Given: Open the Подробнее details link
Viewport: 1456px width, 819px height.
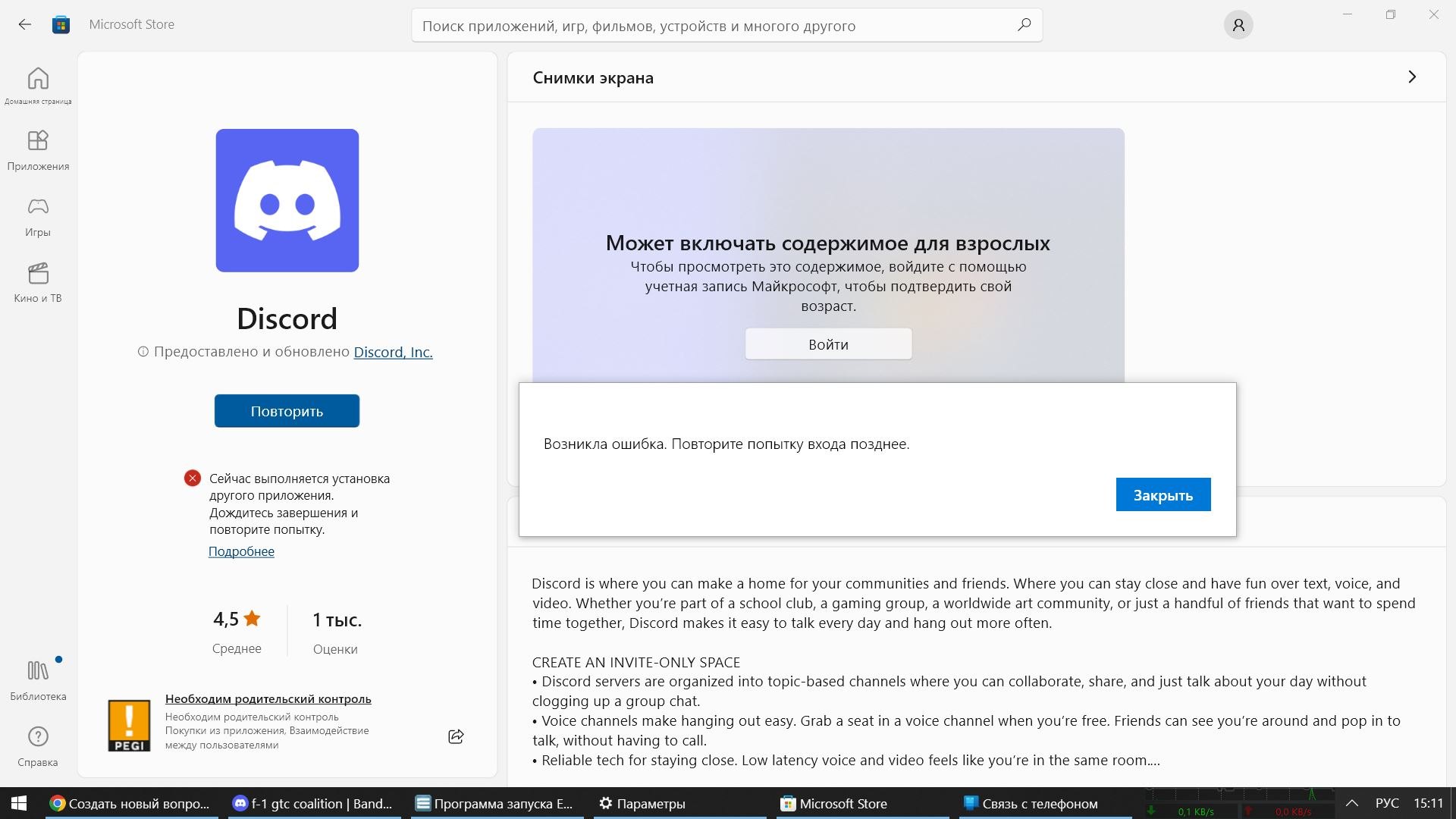Looking at the screenshot, I should point(241,551).
